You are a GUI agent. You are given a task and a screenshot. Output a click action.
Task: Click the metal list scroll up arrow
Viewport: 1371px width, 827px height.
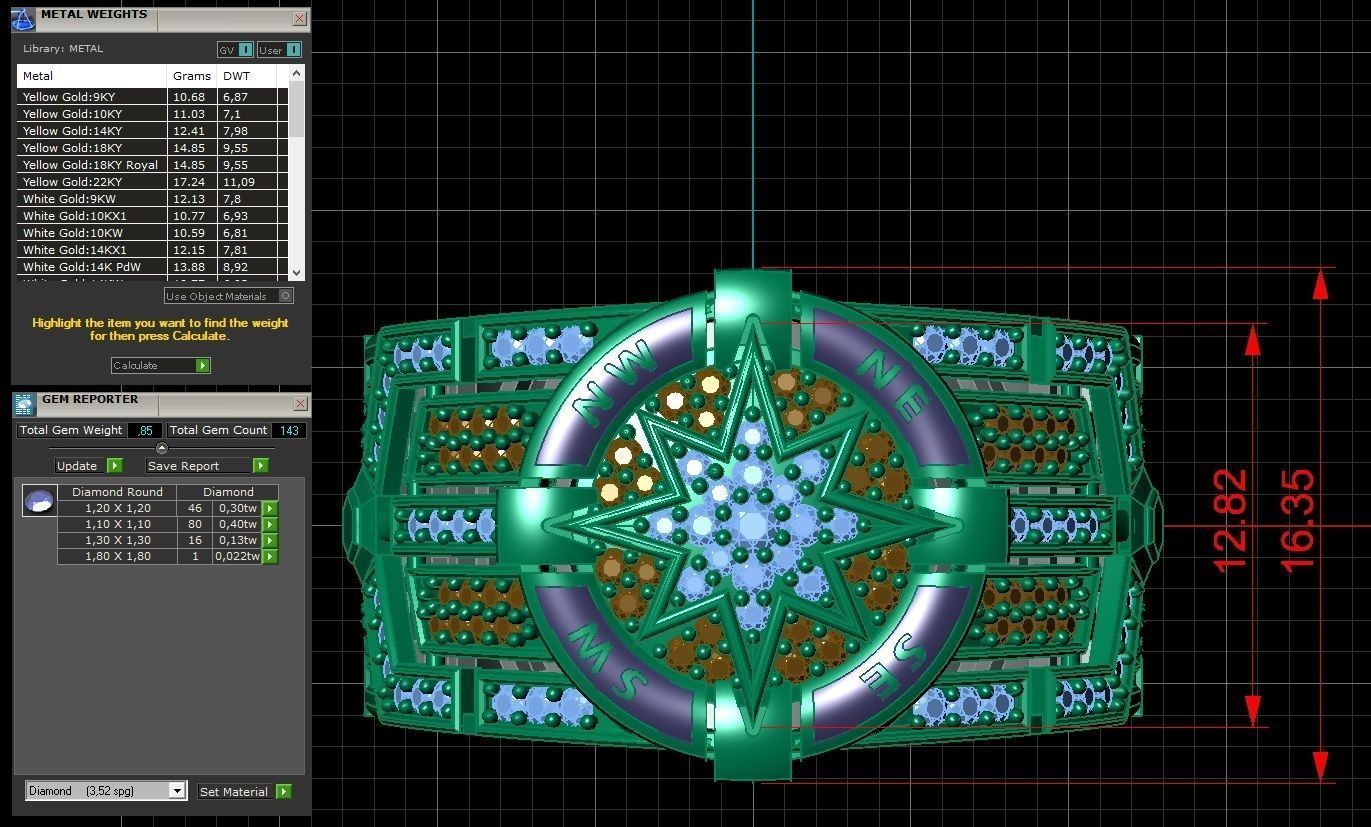pos(296,73)
